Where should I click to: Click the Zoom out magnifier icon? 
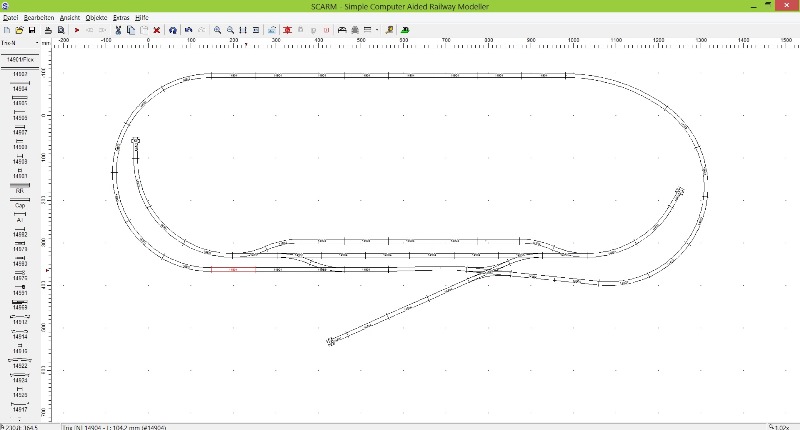click(x=231, y=30)
